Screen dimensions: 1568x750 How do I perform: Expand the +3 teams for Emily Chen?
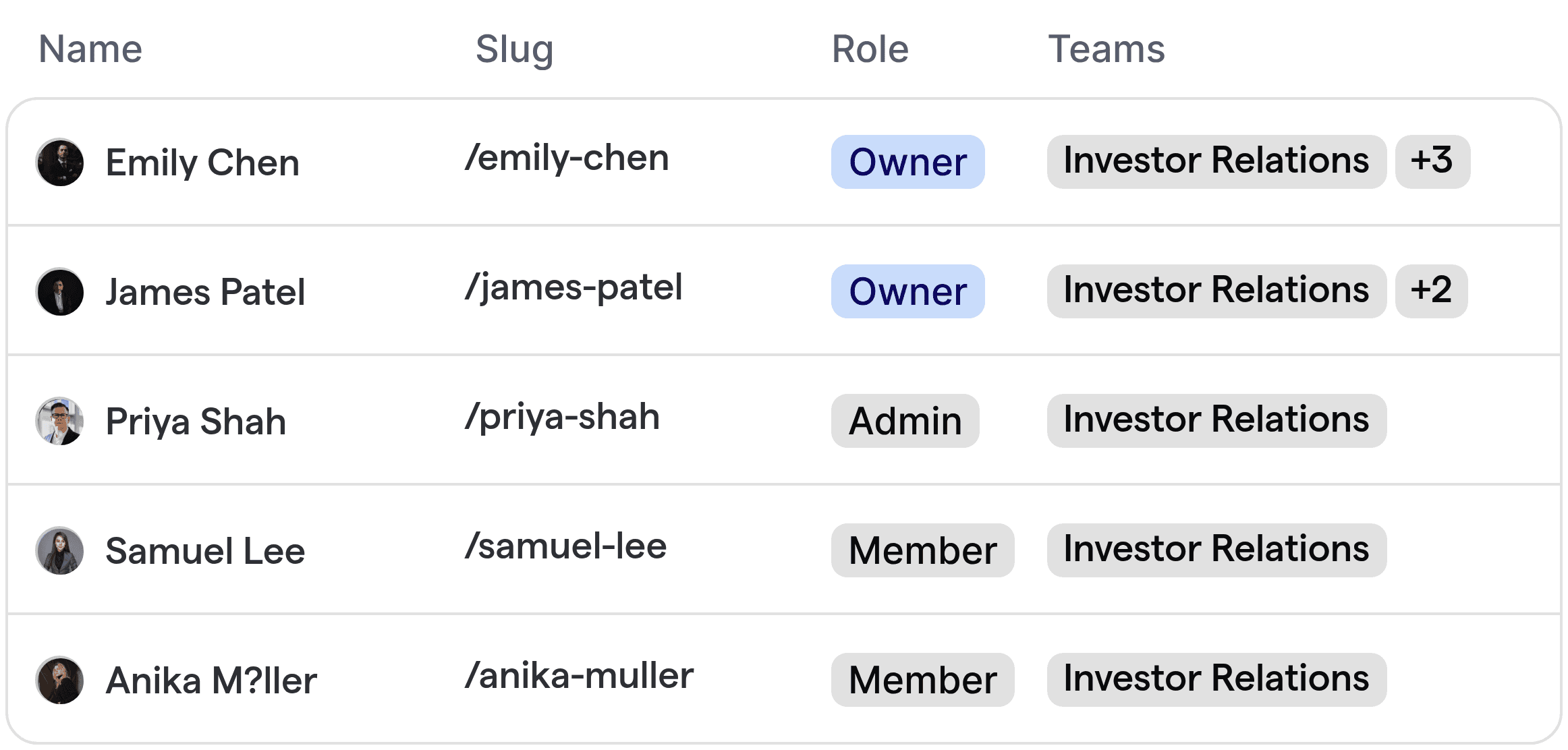pos(1432,162)
